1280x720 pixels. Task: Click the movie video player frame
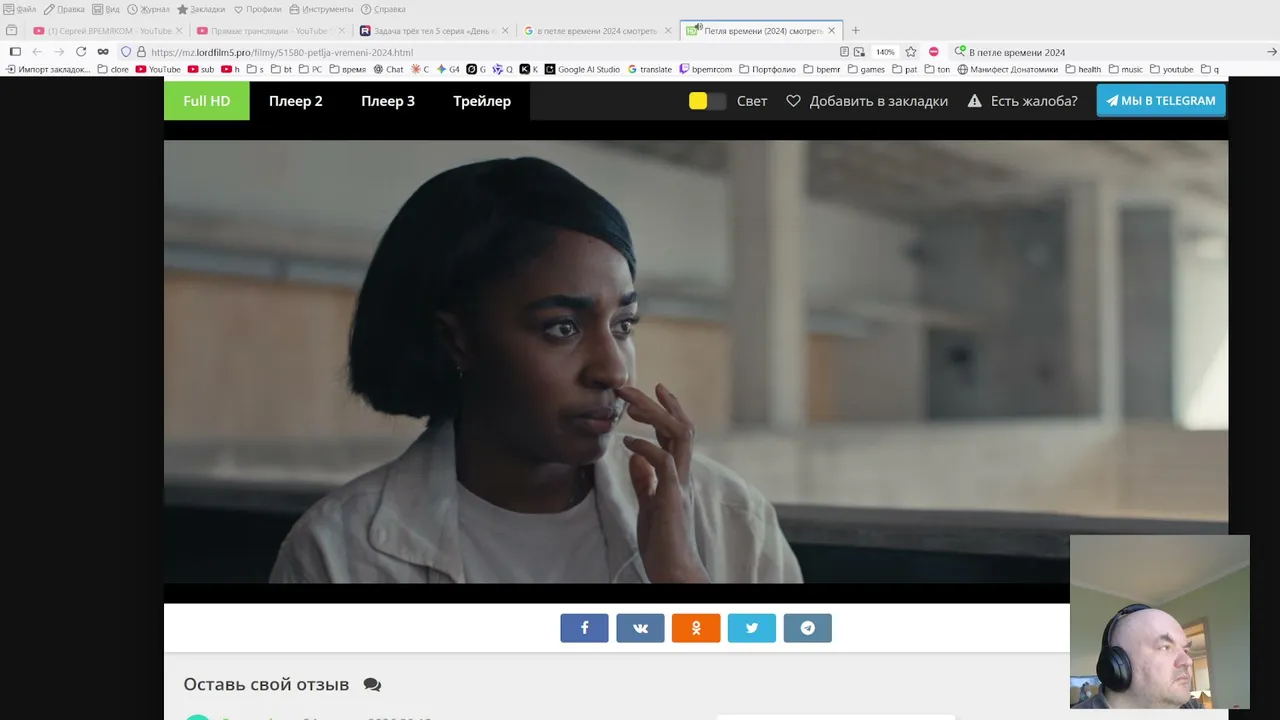click(x=696, y=362)
